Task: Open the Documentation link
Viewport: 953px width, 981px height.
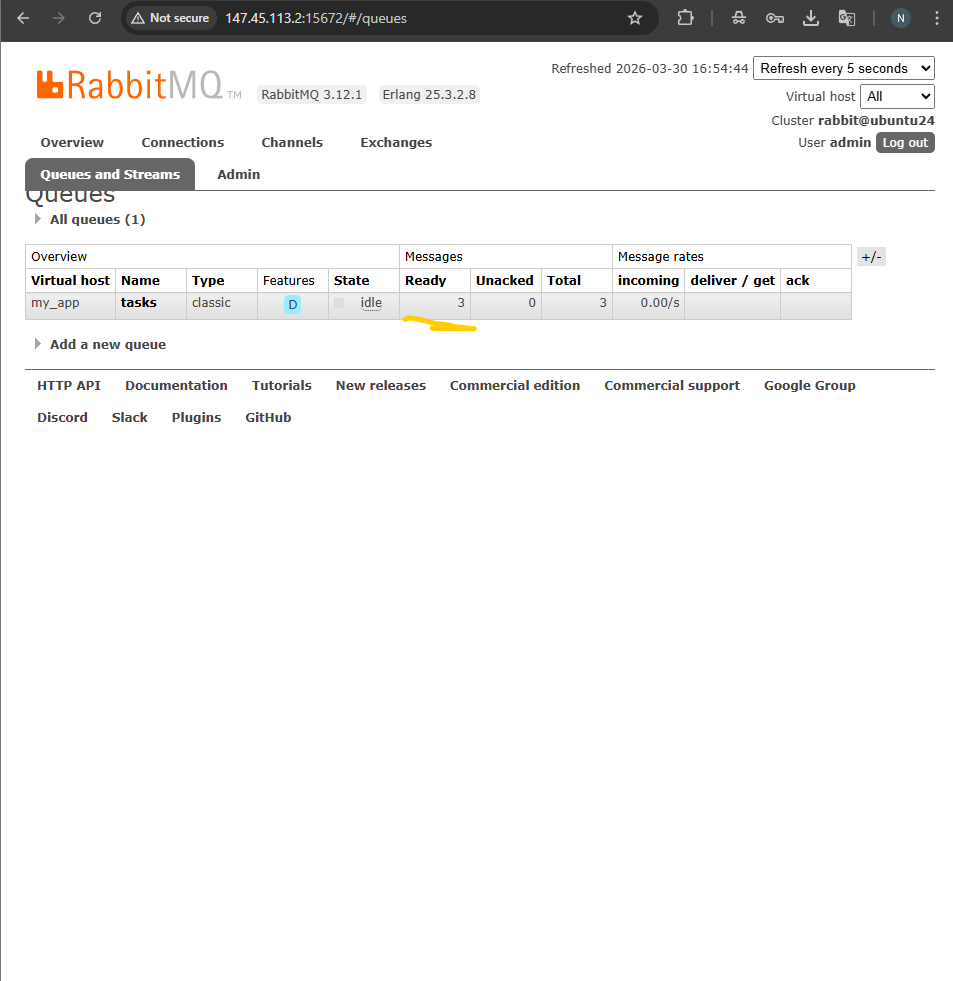Action: (176, 386)
